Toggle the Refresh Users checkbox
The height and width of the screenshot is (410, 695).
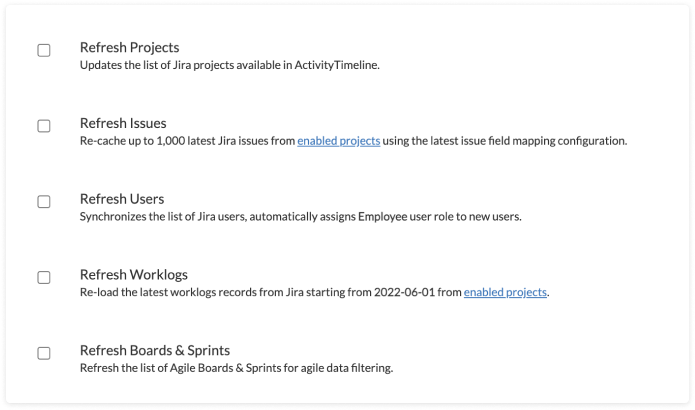44,201
